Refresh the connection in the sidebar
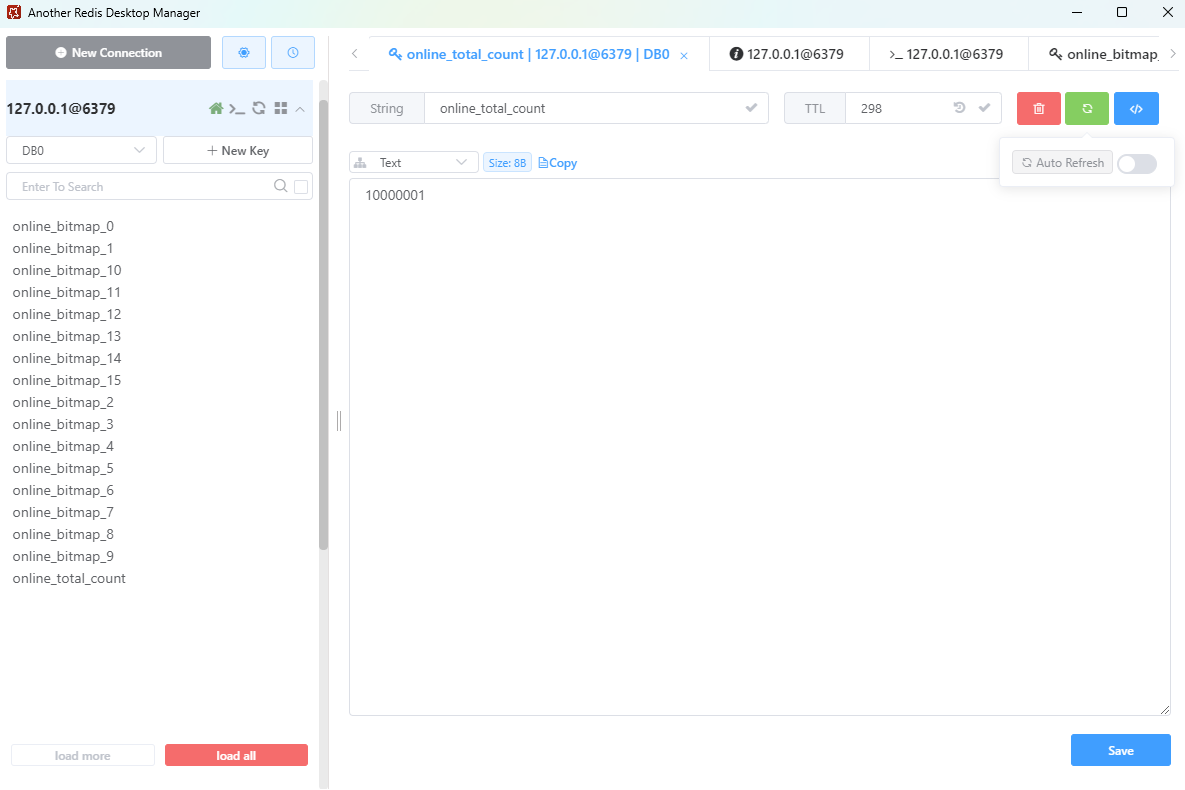 pyautogui.click(x=259, y=108)
